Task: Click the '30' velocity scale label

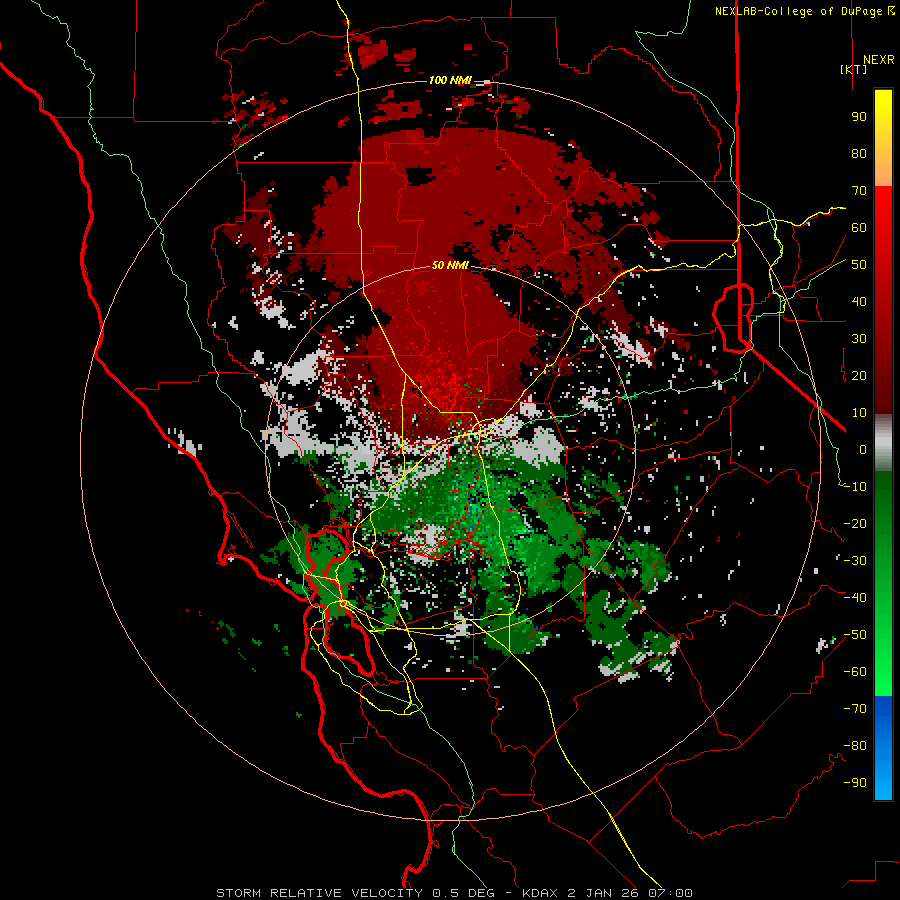Action: [859, 339]
